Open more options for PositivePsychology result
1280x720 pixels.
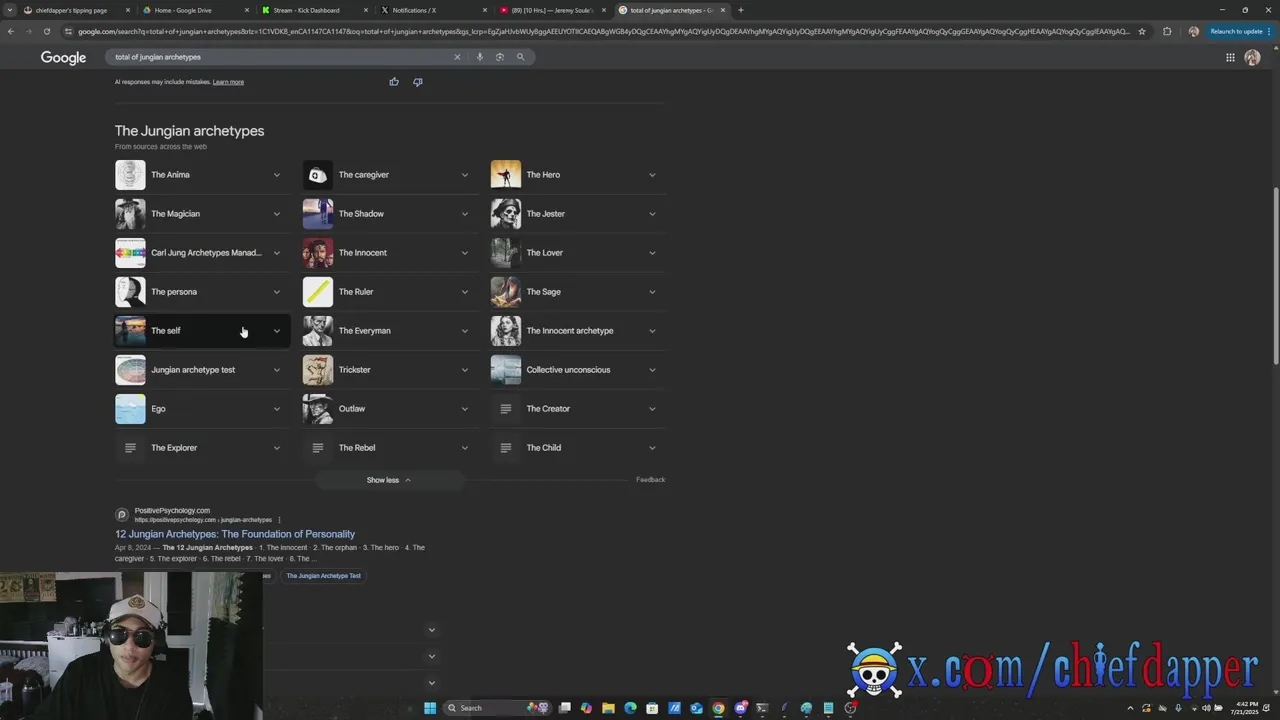[x=279, y=520]
